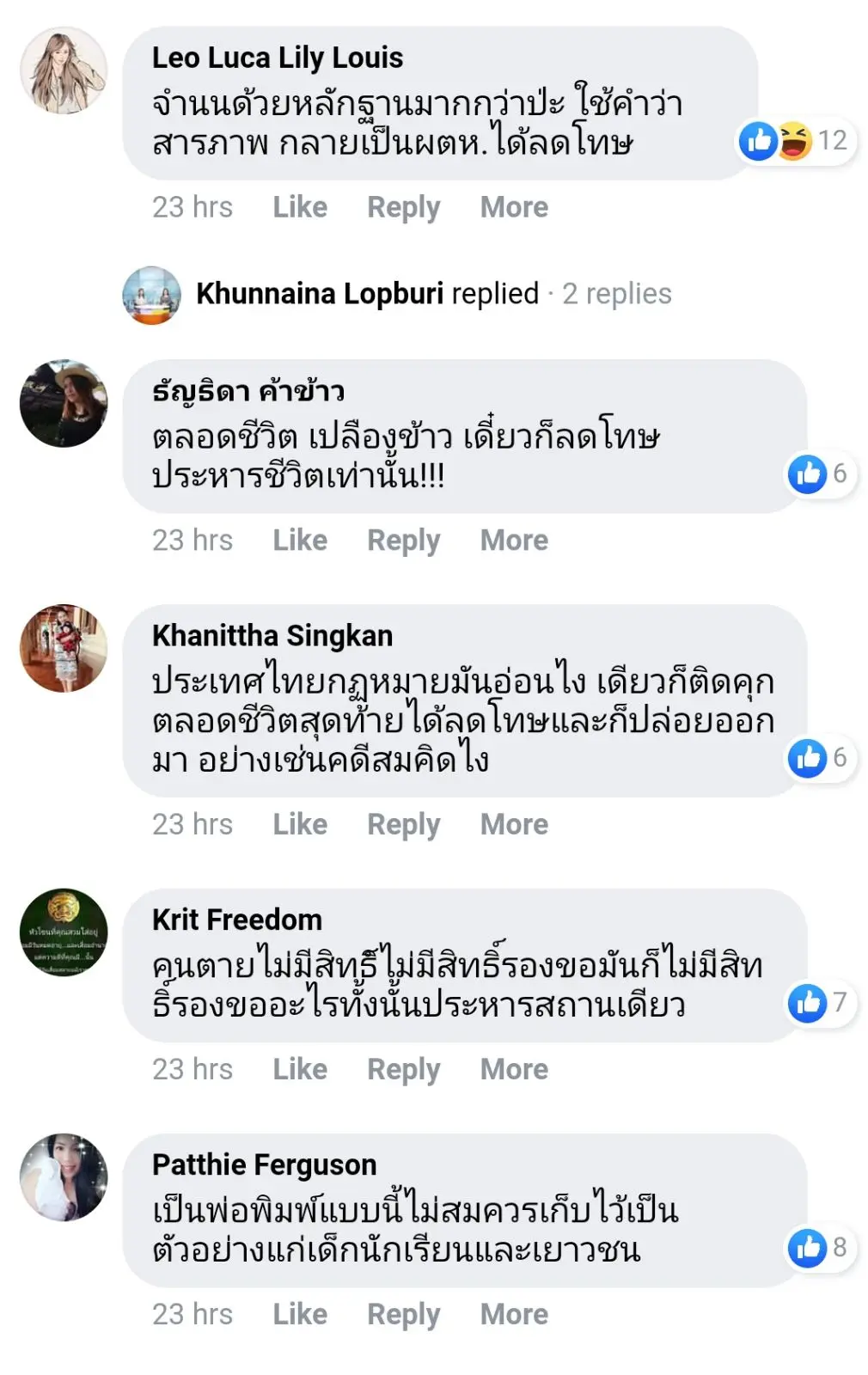Open Krit Freedom's green profile avatar
The width and height of the screenshot is (868, 1375).
coord(64,932)
